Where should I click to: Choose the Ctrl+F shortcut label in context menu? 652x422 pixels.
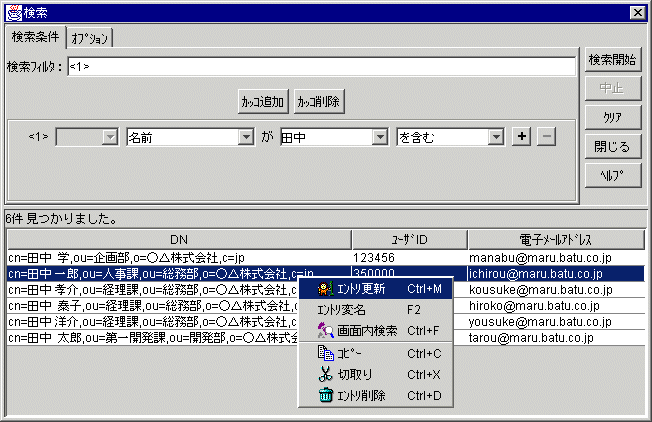point(423,331)
